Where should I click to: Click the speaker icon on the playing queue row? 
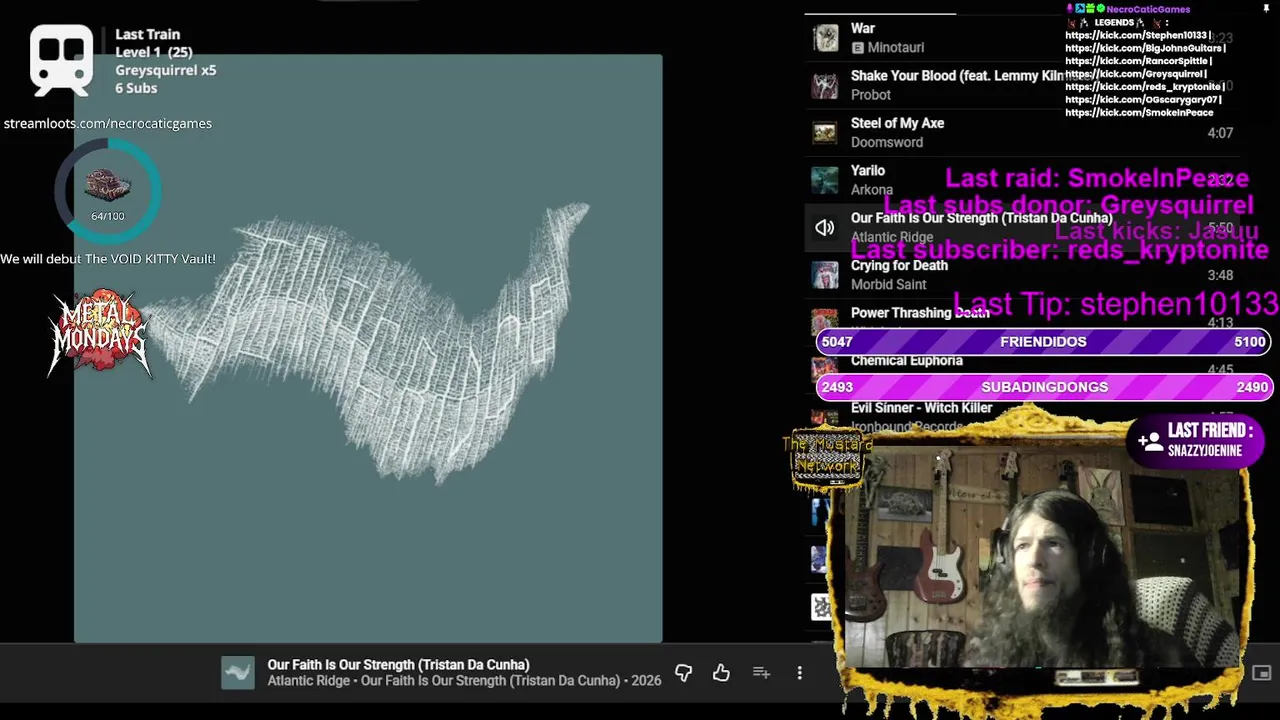824,228
